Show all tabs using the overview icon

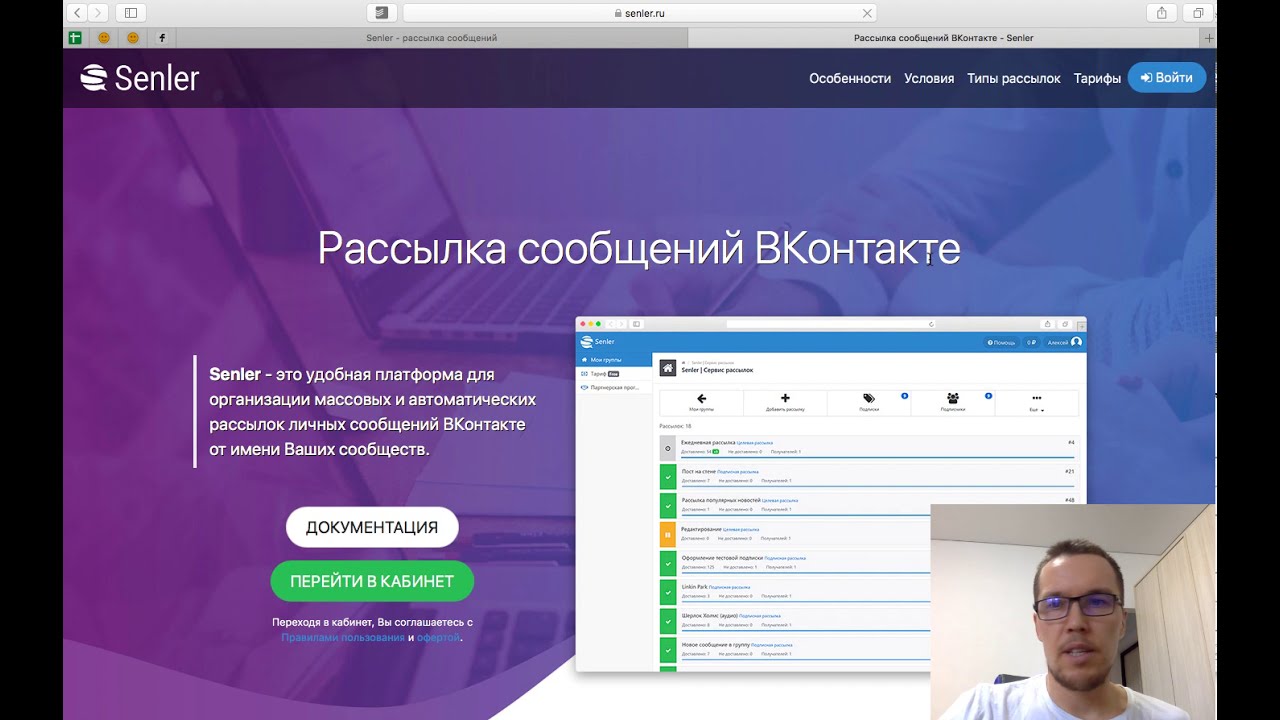pyautogui.click(x=1197, y=13)
